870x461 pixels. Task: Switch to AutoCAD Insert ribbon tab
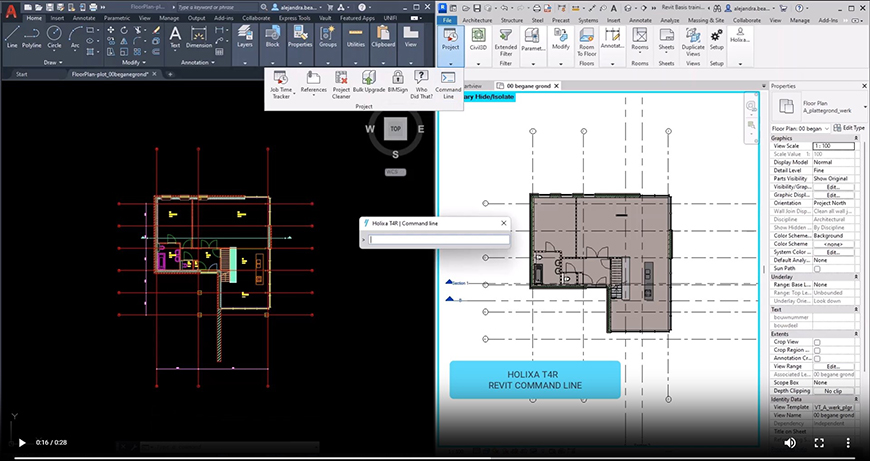coord(57,18)
